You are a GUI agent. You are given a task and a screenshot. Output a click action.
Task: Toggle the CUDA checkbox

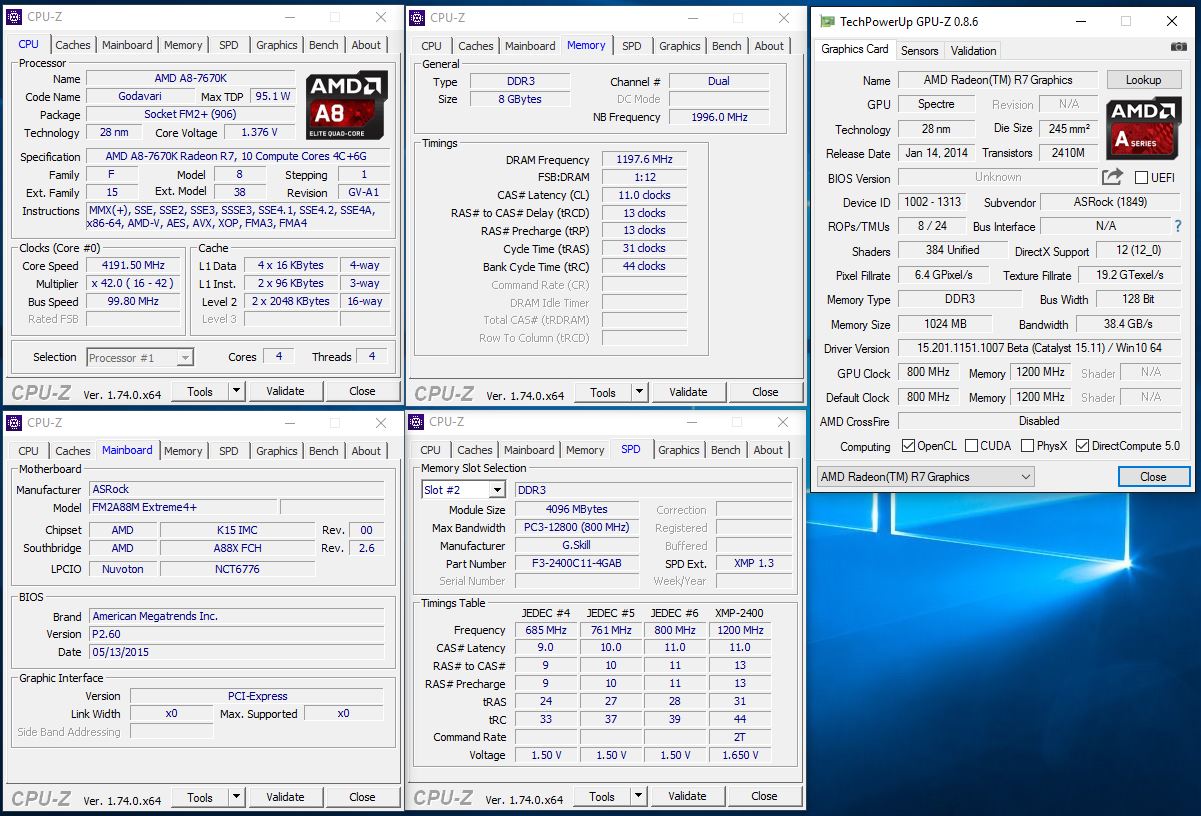click(x=972, y=446)
